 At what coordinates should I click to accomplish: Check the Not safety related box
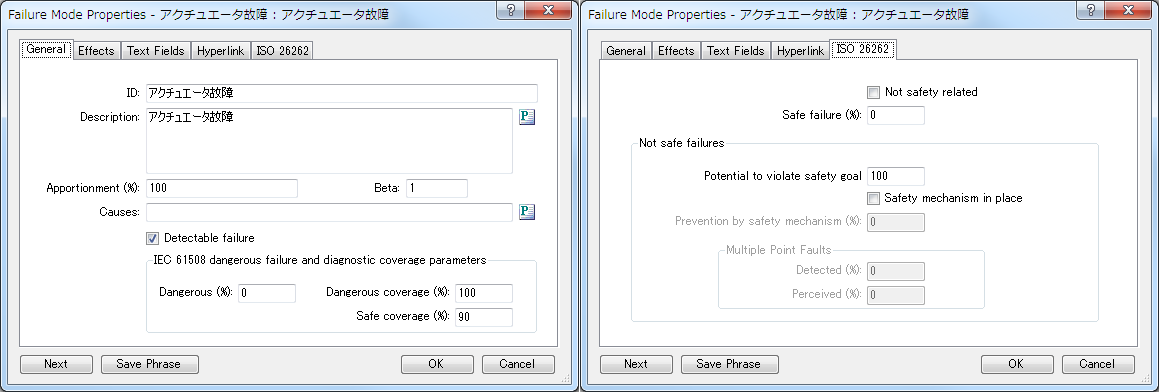[x=873, y=92]
